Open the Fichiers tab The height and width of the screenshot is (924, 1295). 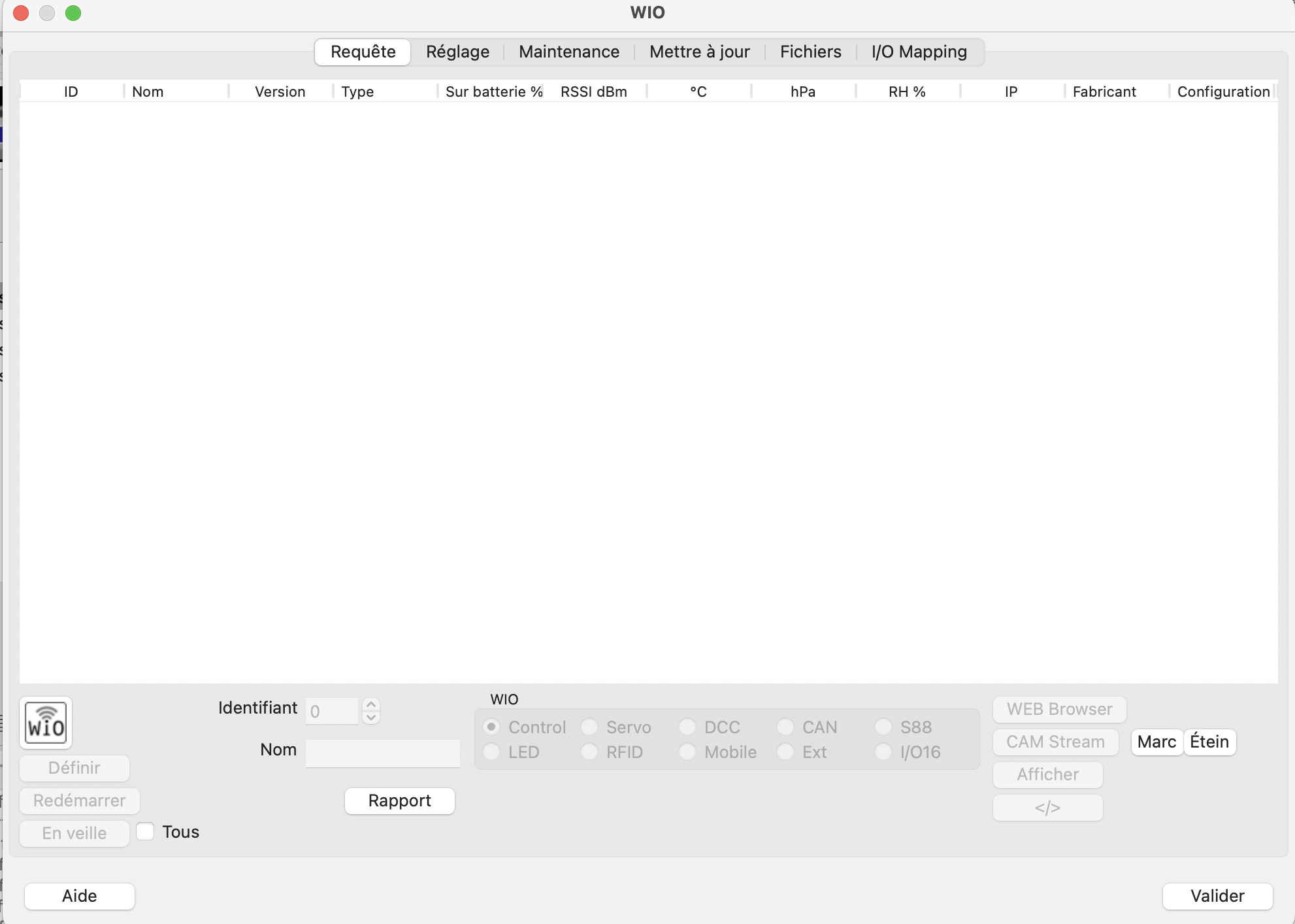click(810, 52)
